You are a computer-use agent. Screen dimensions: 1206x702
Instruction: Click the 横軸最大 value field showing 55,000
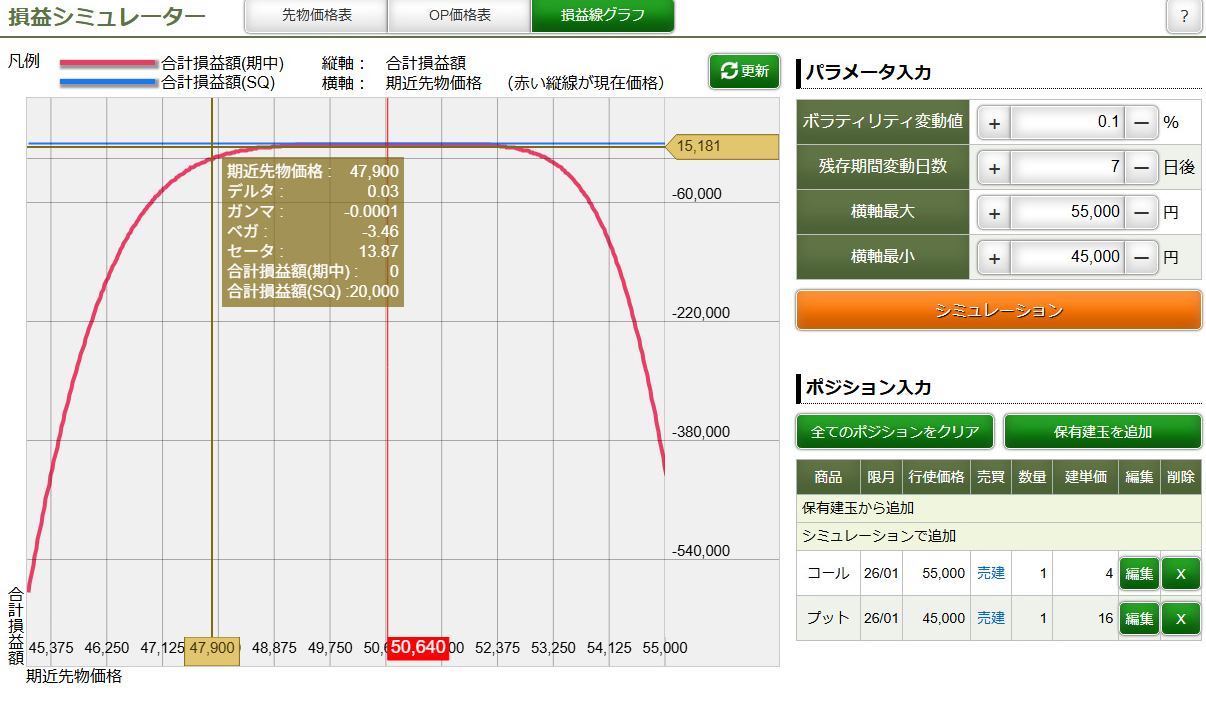tap(1067, 213)
